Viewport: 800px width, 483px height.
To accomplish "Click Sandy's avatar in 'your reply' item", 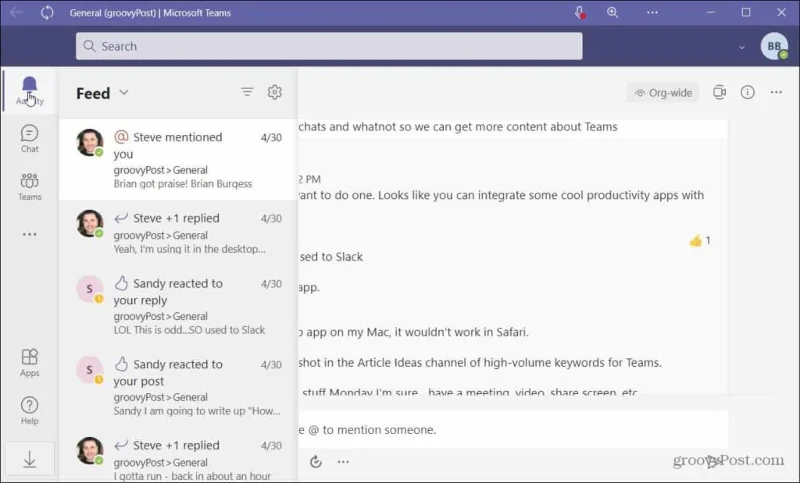I will pos(90,289).
